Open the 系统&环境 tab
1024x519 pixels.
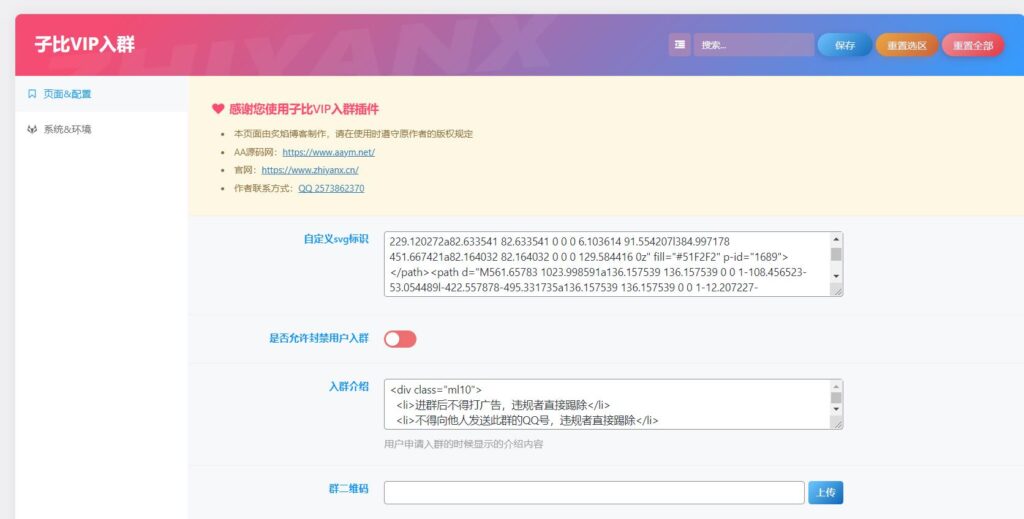tap(101, 129)
